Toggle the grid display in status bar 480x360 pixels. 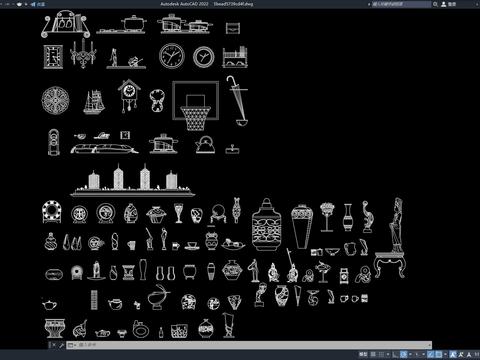click(x=373, y=354)
